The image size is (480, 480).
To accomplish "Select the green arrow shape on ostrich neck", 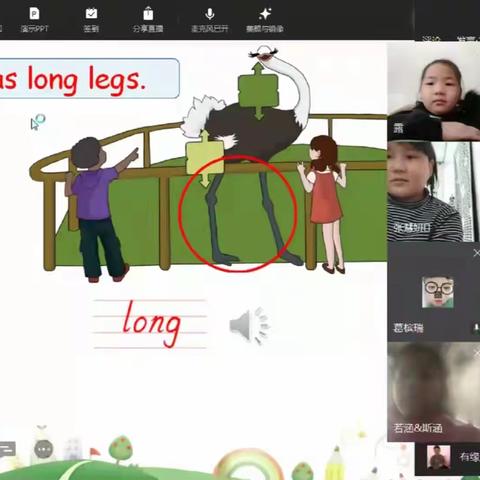I will (x=258, y=91).
